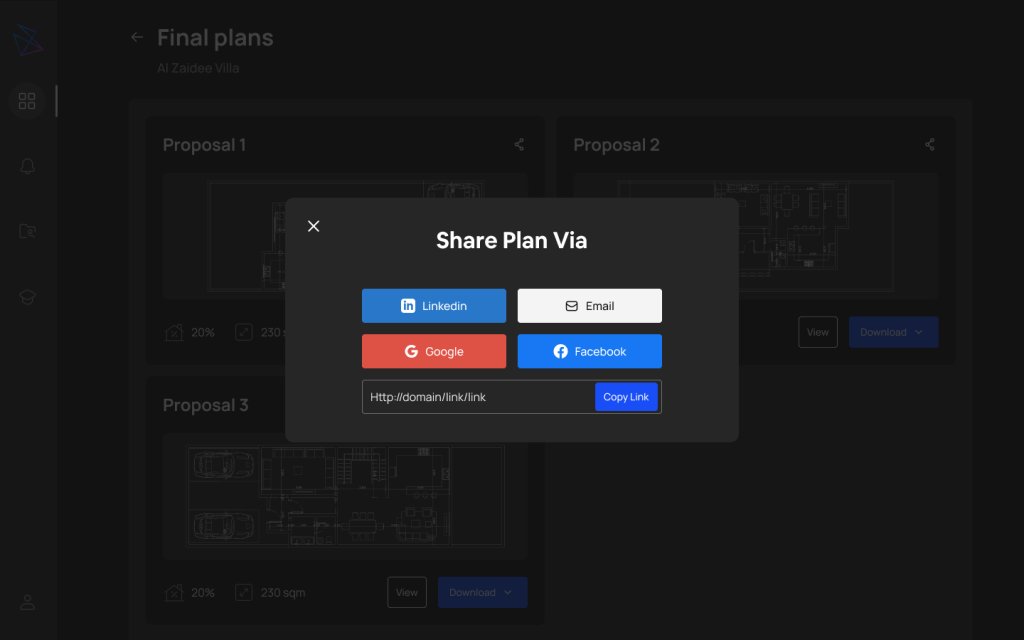This screenshot has width=1024, height=640.
Task: Share the plan using Google
Action: [x=434, y=352]
